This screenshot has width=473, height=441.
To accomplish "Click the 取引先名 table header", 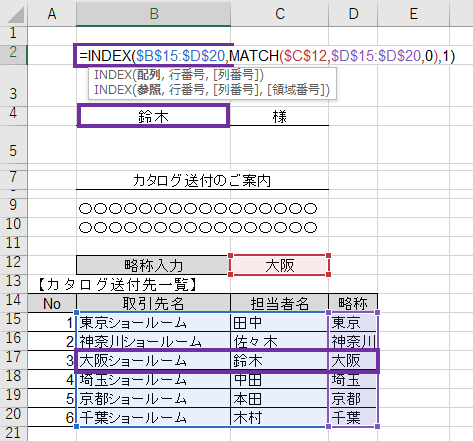I will pos(153,303).
